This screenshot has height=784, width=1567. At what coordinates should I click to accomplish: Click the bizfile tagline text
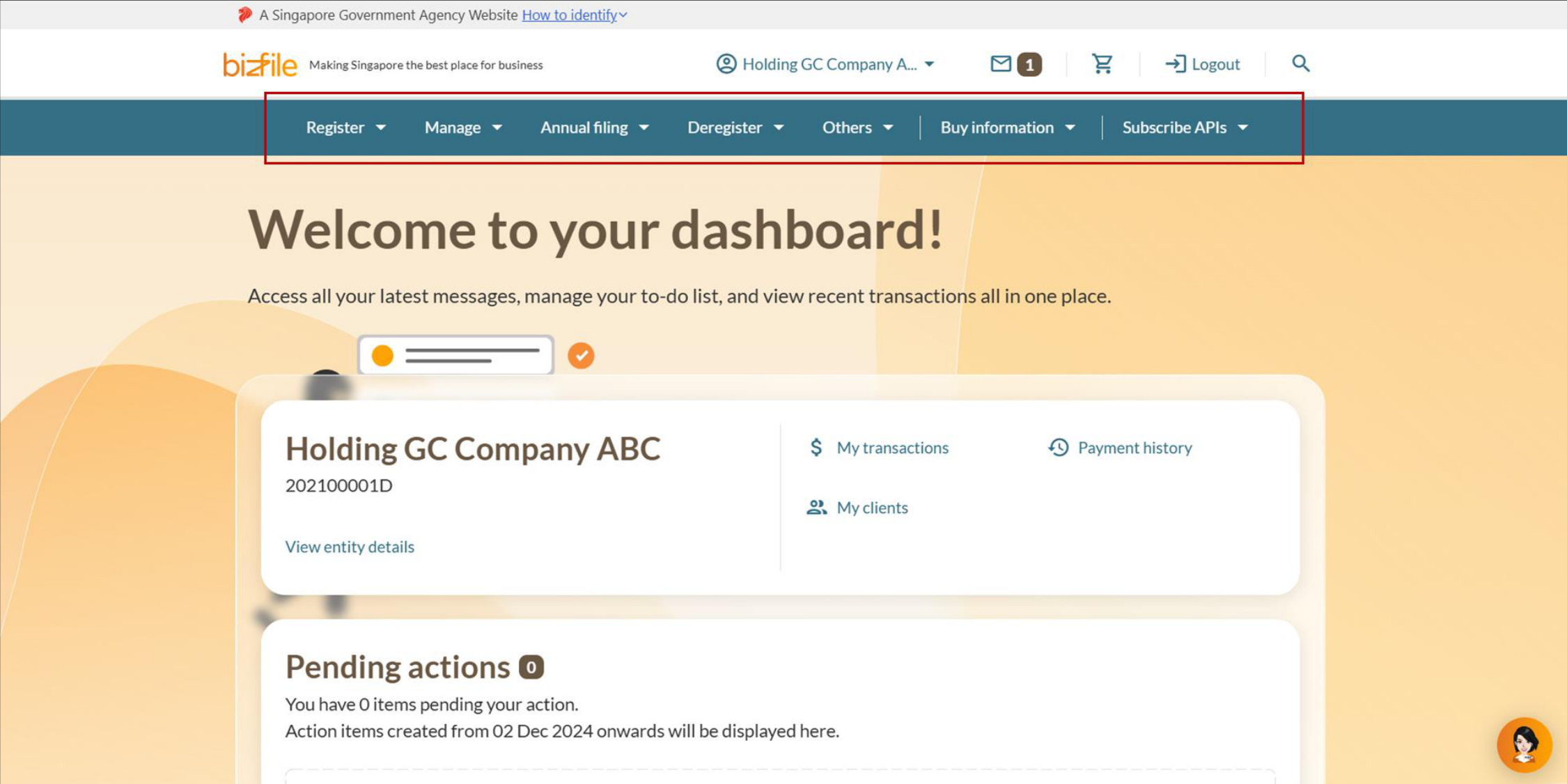426,65
